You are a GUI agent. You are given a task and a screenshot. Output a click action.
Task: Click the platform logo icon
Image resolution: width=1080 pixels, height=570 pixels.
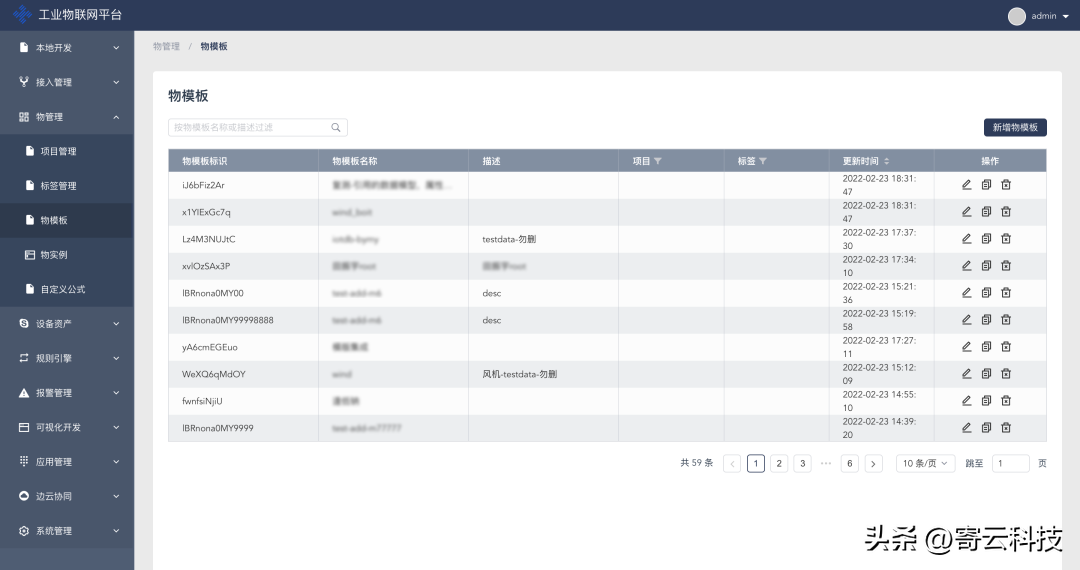click(x=23, y=14)
